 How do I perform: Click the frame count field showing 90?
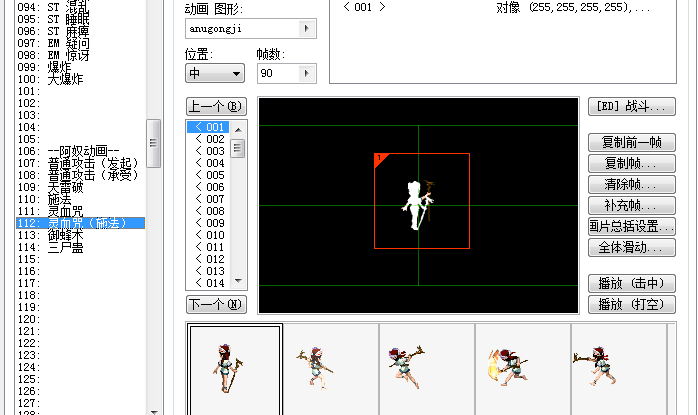(x=278, y=73)
